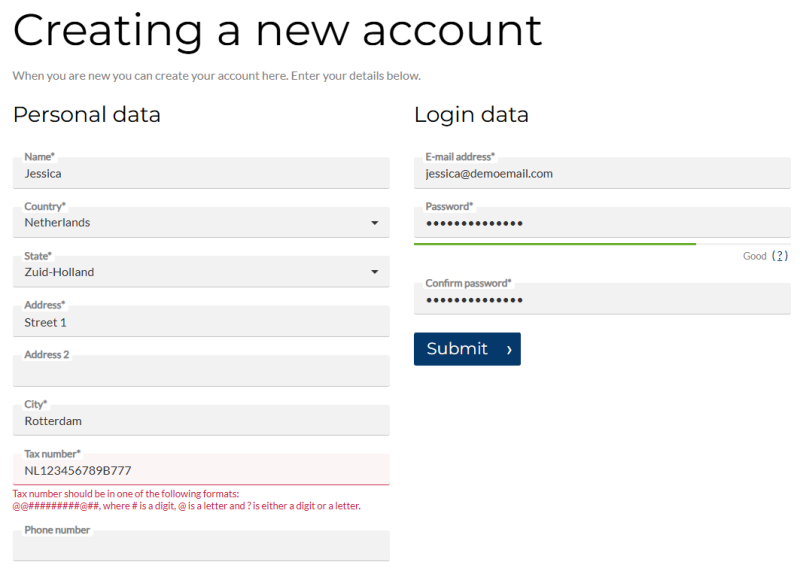Expand the Country dropdown showing Netherlands

(374, 223)
